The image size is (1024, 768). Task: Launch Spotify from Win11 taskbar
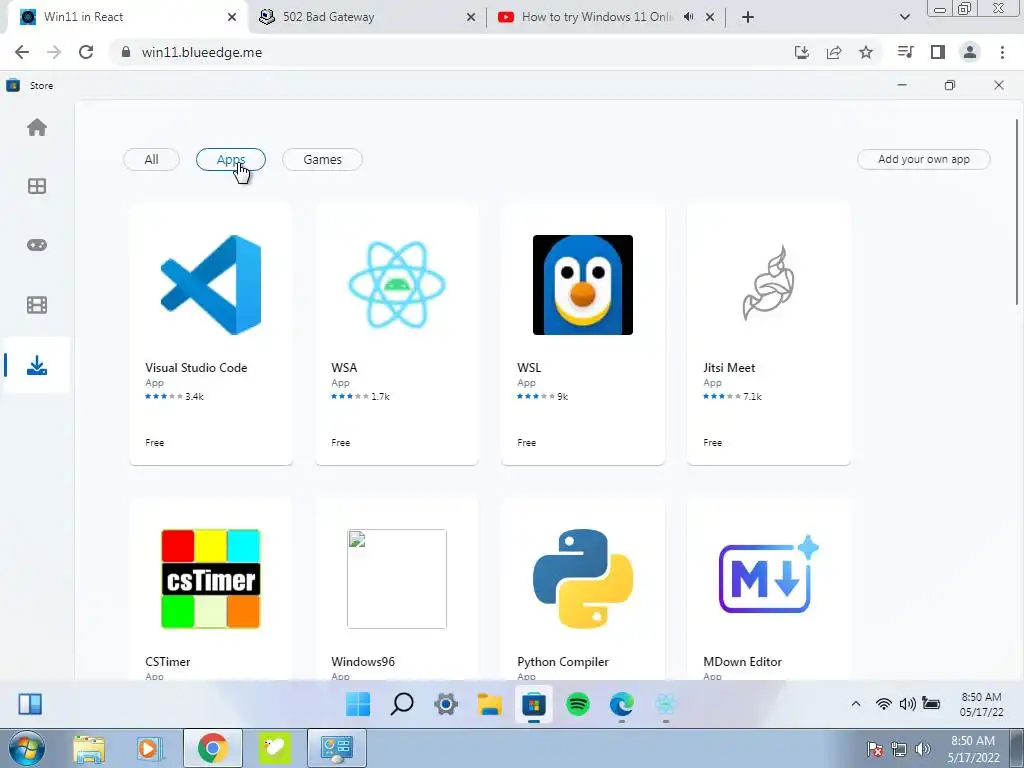pyautogui.click(x=578, y=704)
